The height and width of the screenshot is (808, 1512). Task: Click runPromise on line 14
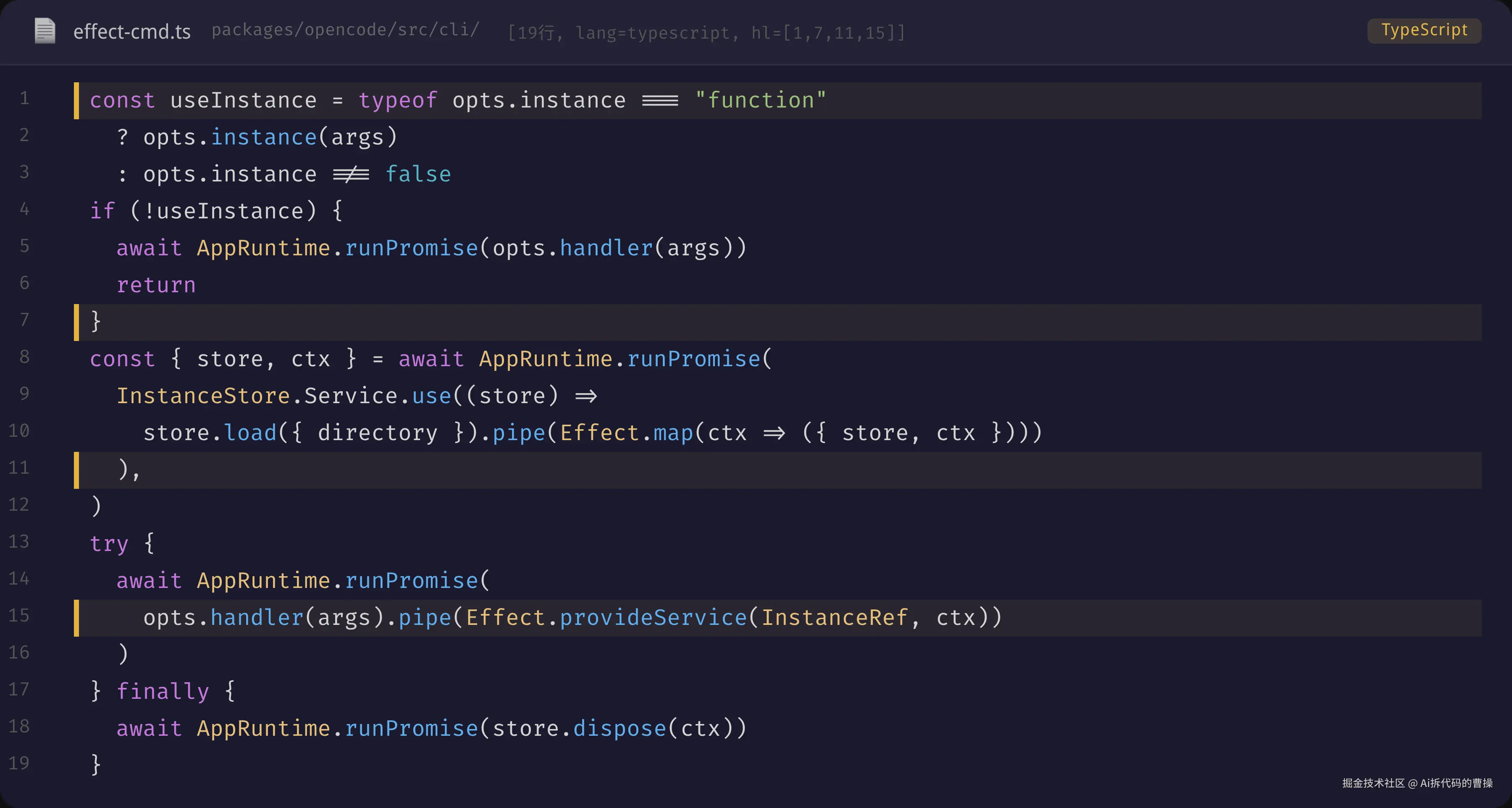pyautogui.click(x=412, y=581)
